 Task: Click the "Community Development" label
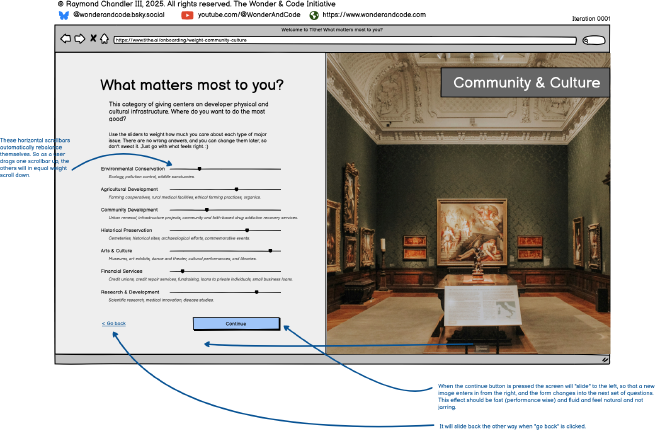point(129,210)
